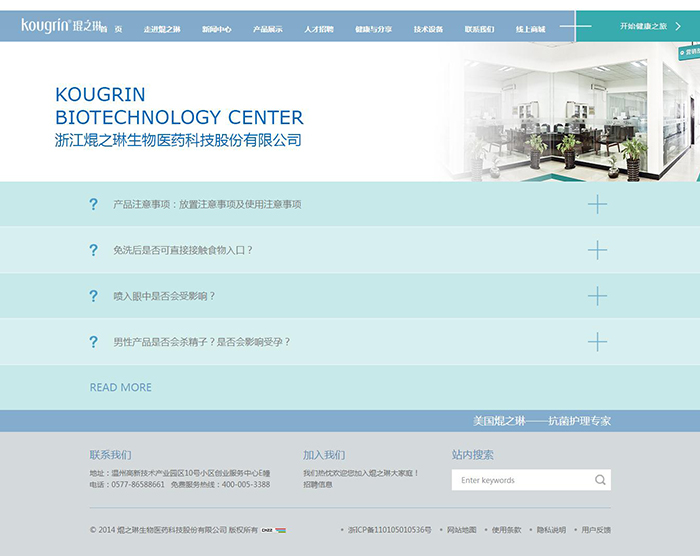Image resolution: width=700 pixels, height=556 pixels.
Task: Open FAQ text 免洗后是否可直接接触食物入口？
Action: click(x=183, y=250)
